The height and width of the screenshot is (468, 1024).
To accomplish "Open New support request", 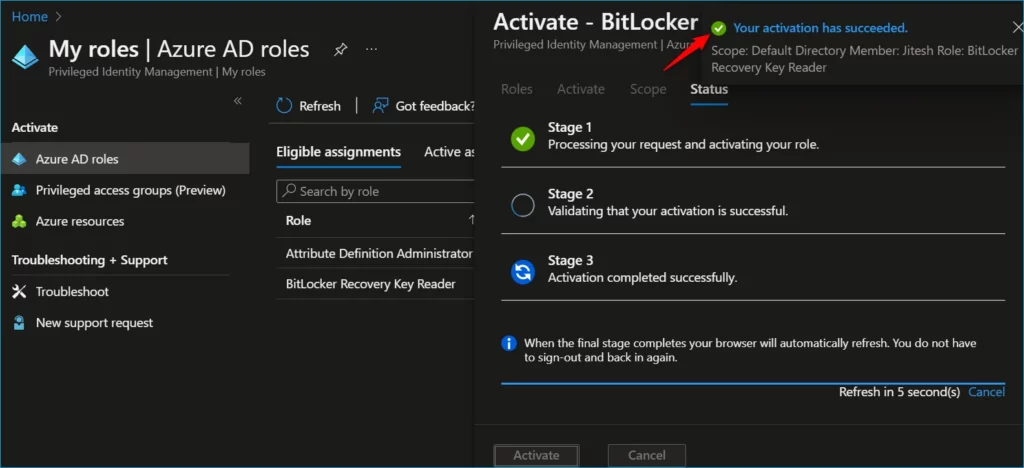I will 95,323.
